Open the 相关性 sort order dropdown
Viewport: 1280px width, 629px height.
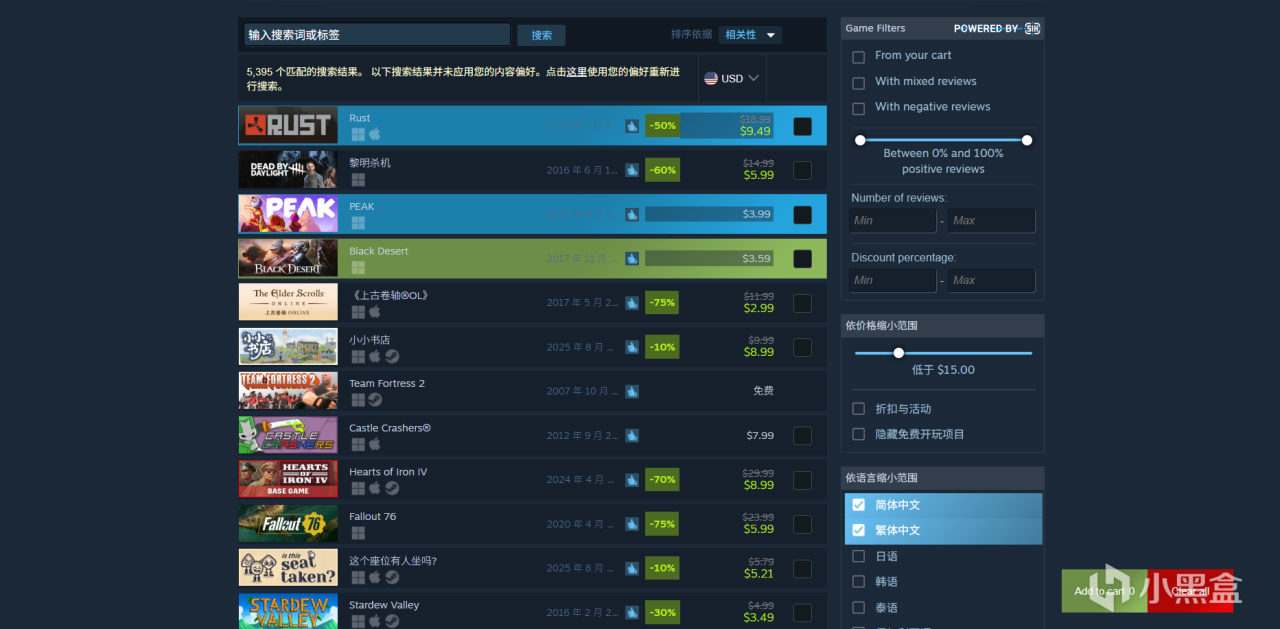coord(750,35)
